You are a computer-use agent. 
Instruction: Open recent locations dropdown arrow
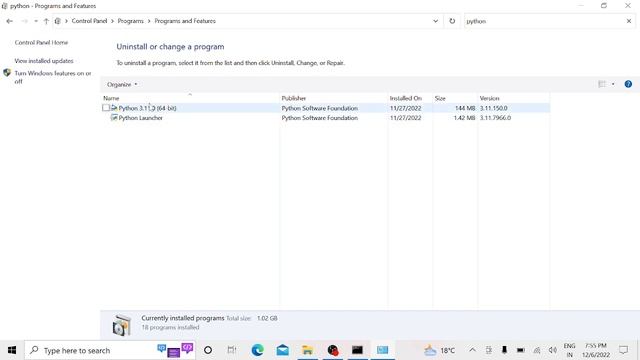pos(36,21)
